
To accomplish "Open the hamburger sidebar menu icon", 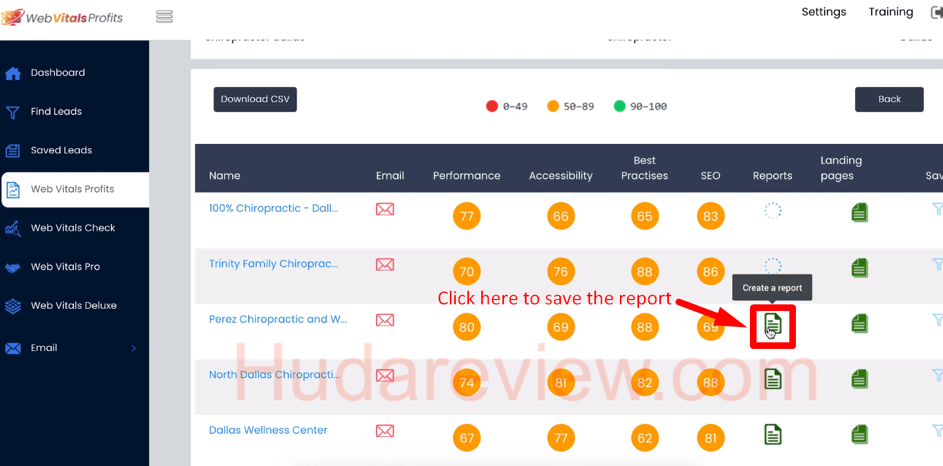I will pos(164,16).
